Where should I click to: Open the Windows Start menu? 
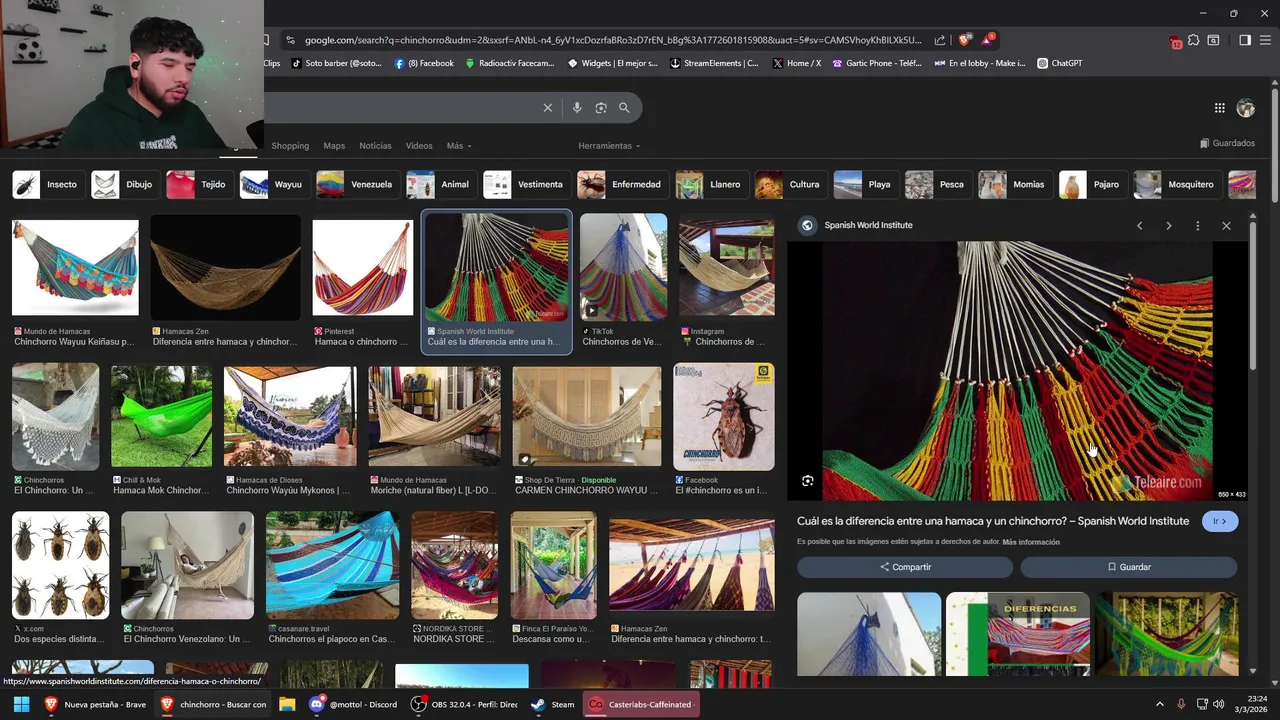21,704
